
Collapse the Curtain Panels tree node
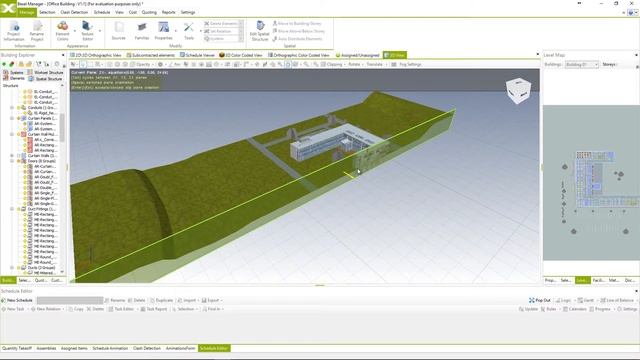(12, 118)
